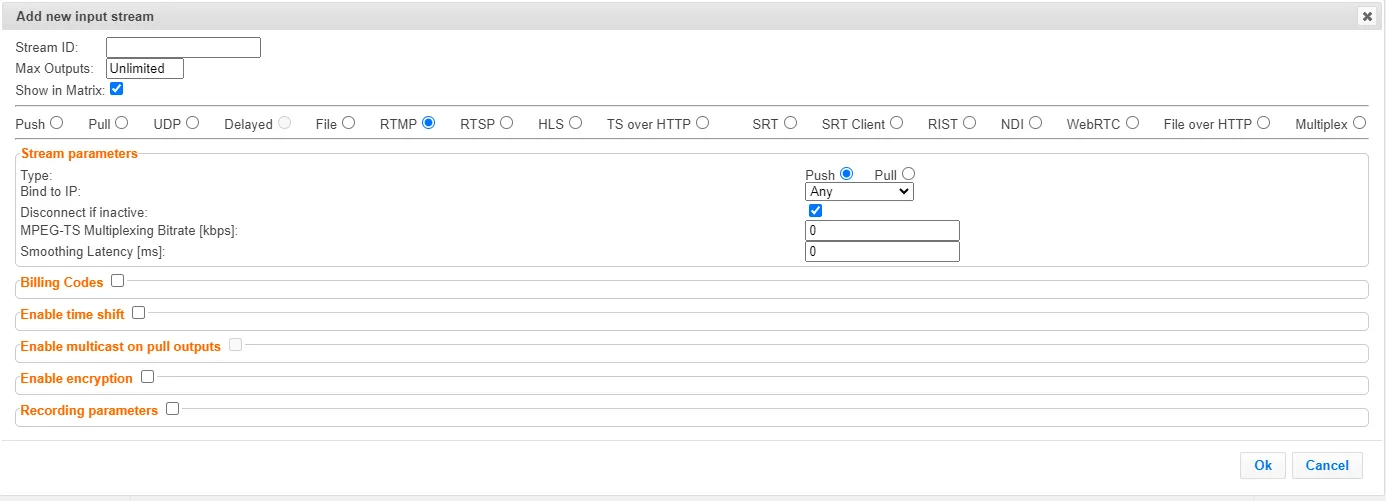
Task: Choose the RIST stream type
Action: [x=969, y=123]
